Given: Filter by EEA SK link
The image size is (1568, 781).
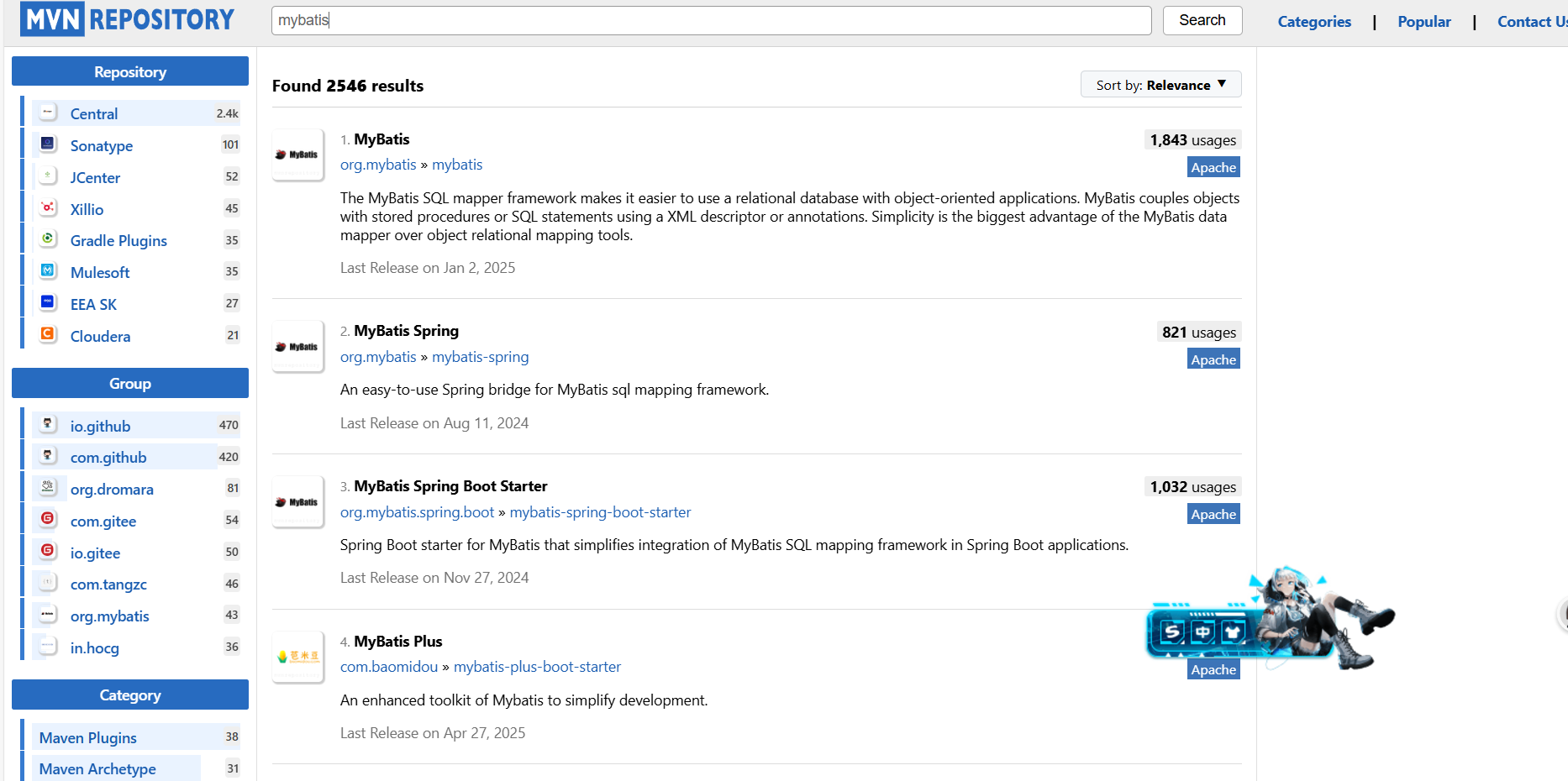Looking at the screenshot, I should [93, 304].
